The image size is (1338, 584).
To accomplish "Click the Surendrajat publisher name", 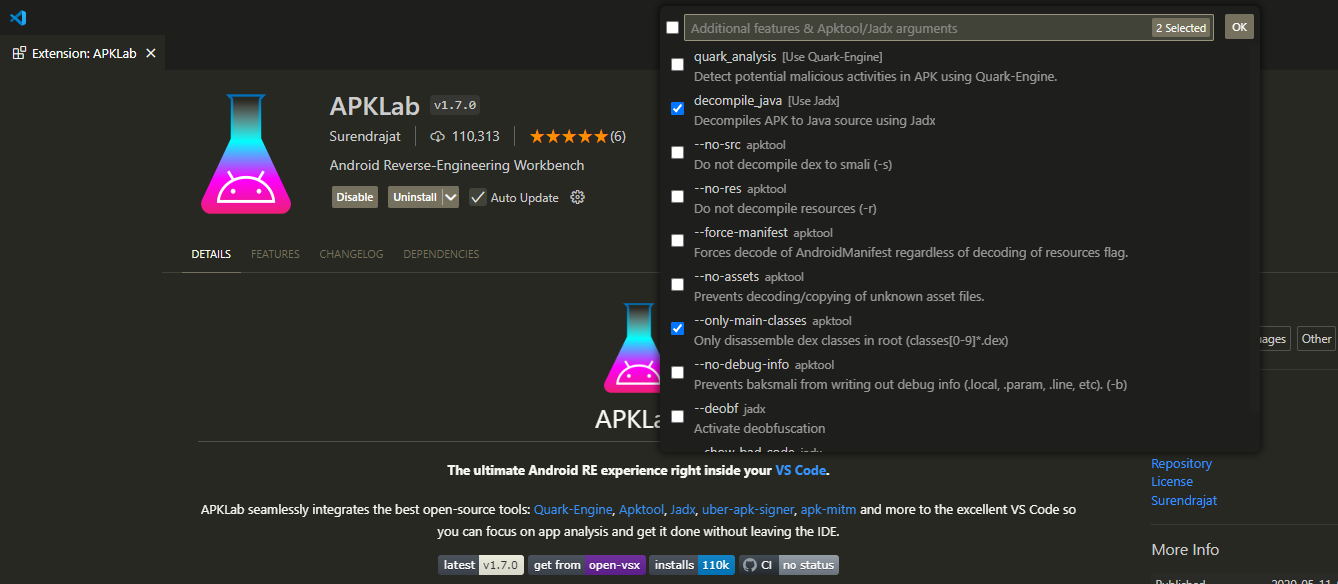I will [365, 136].
